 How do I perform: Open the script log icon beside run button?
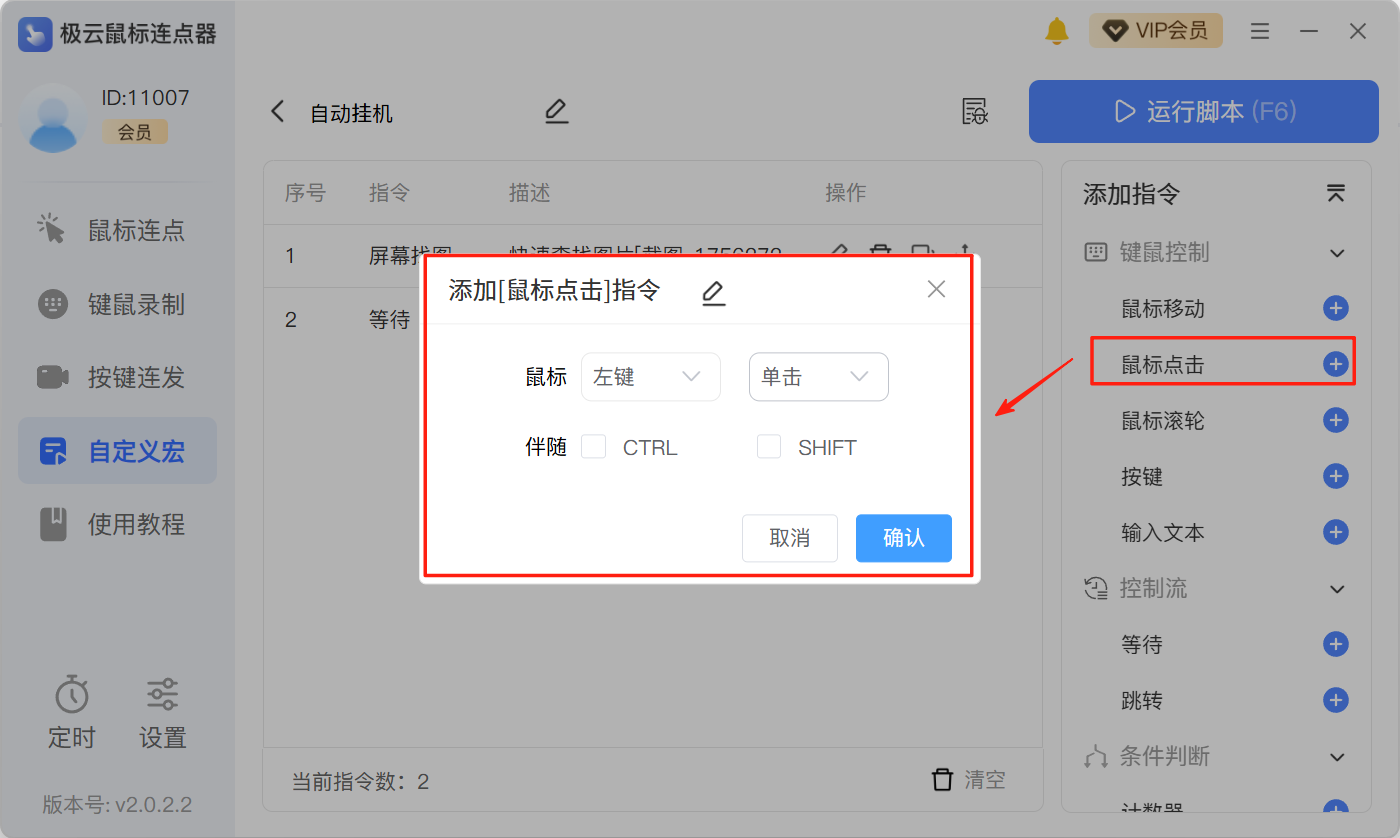click(975, 111)
